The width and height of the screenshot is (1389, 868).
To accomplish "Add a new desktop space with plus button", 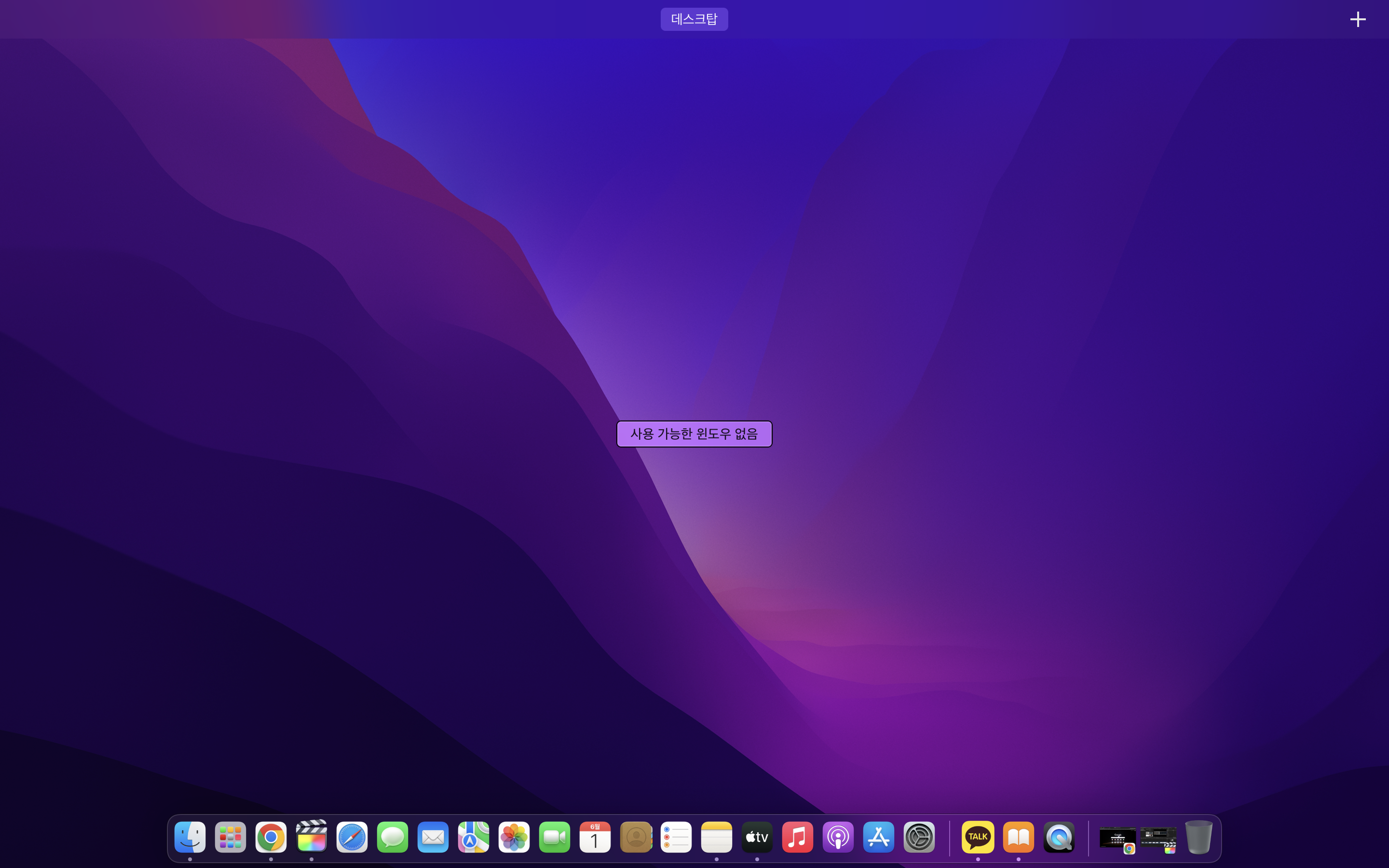I will click(1358, 19).
